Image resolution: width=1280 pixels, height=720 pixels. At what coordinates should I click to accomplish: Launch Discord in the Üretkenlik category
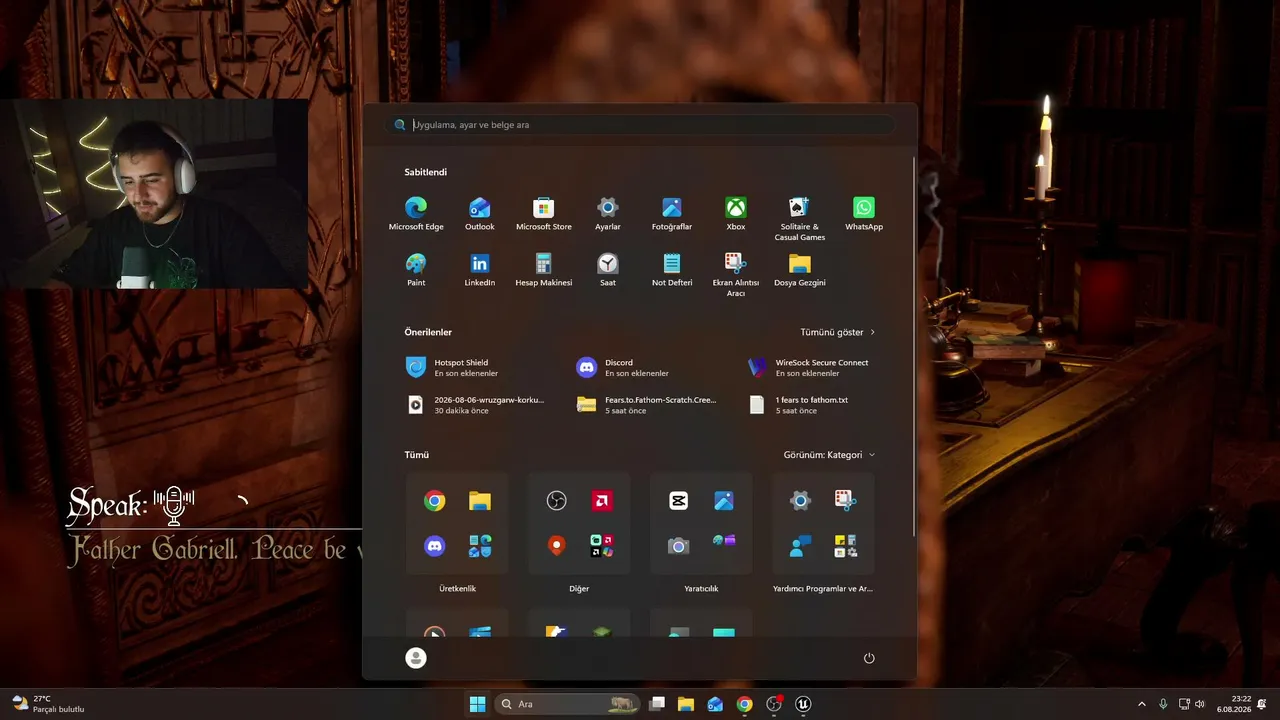click(x=434, y=546)
